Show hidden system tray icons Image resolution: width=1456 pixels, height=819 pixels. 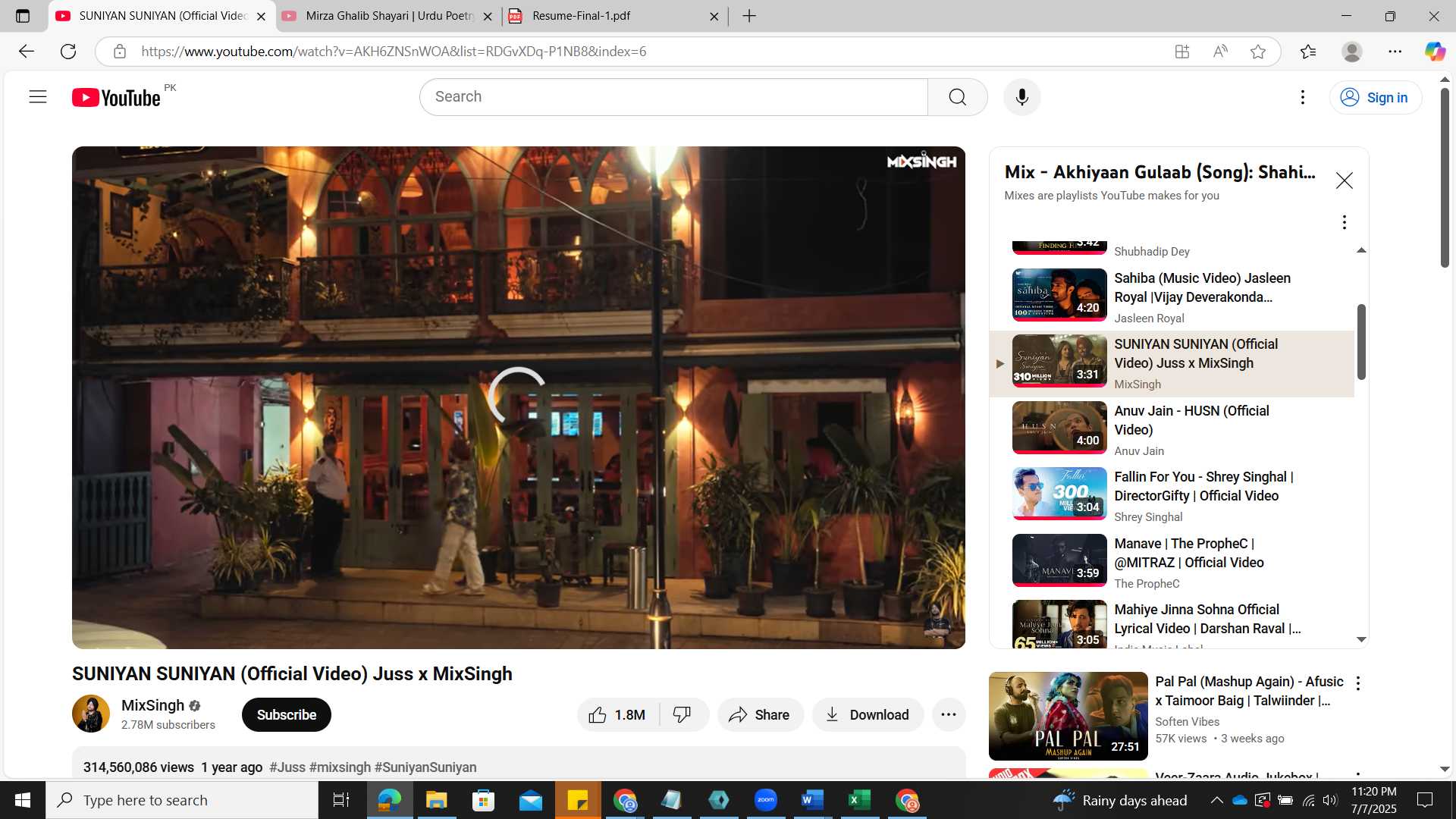[1216, 800]
